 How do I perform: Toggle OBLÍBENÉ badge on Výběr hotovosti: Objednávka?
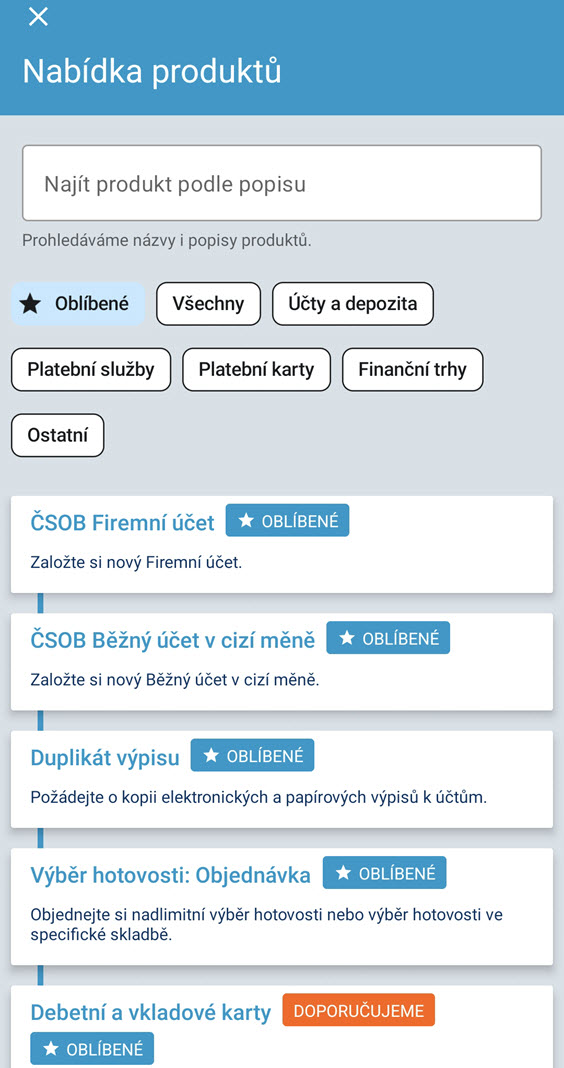(384, 873)
